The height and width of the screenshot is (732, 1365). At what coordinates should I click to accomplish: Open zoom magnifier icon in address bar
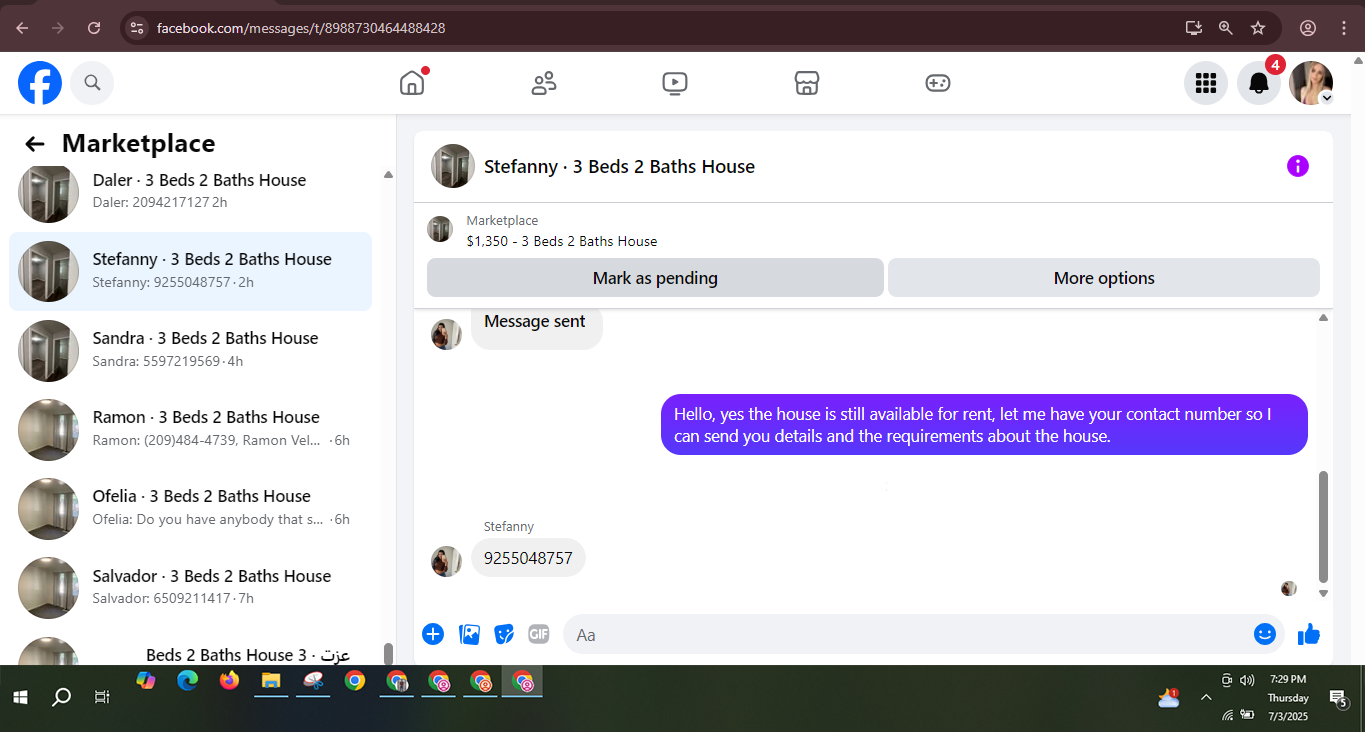pos(1225,28)
